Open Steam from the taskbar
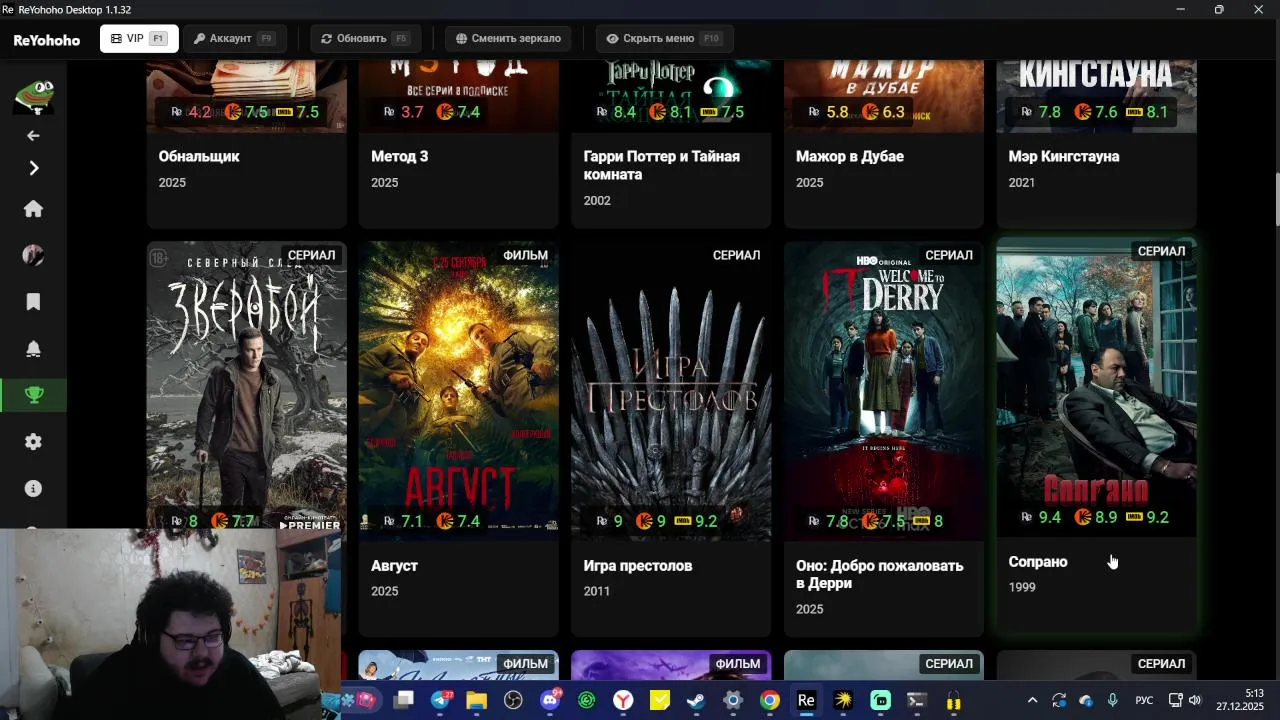The height and width of the screenshot is (720, 1280). tap(696, 701)
